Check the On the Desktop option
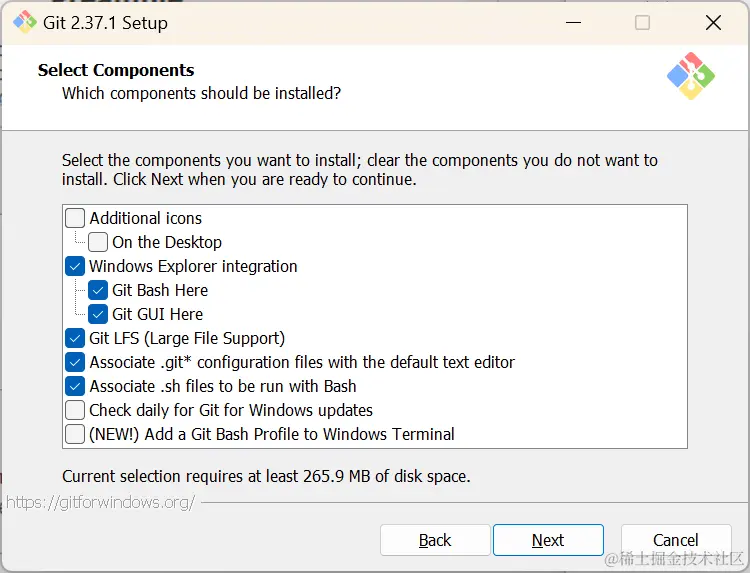 tap(98, 242)
